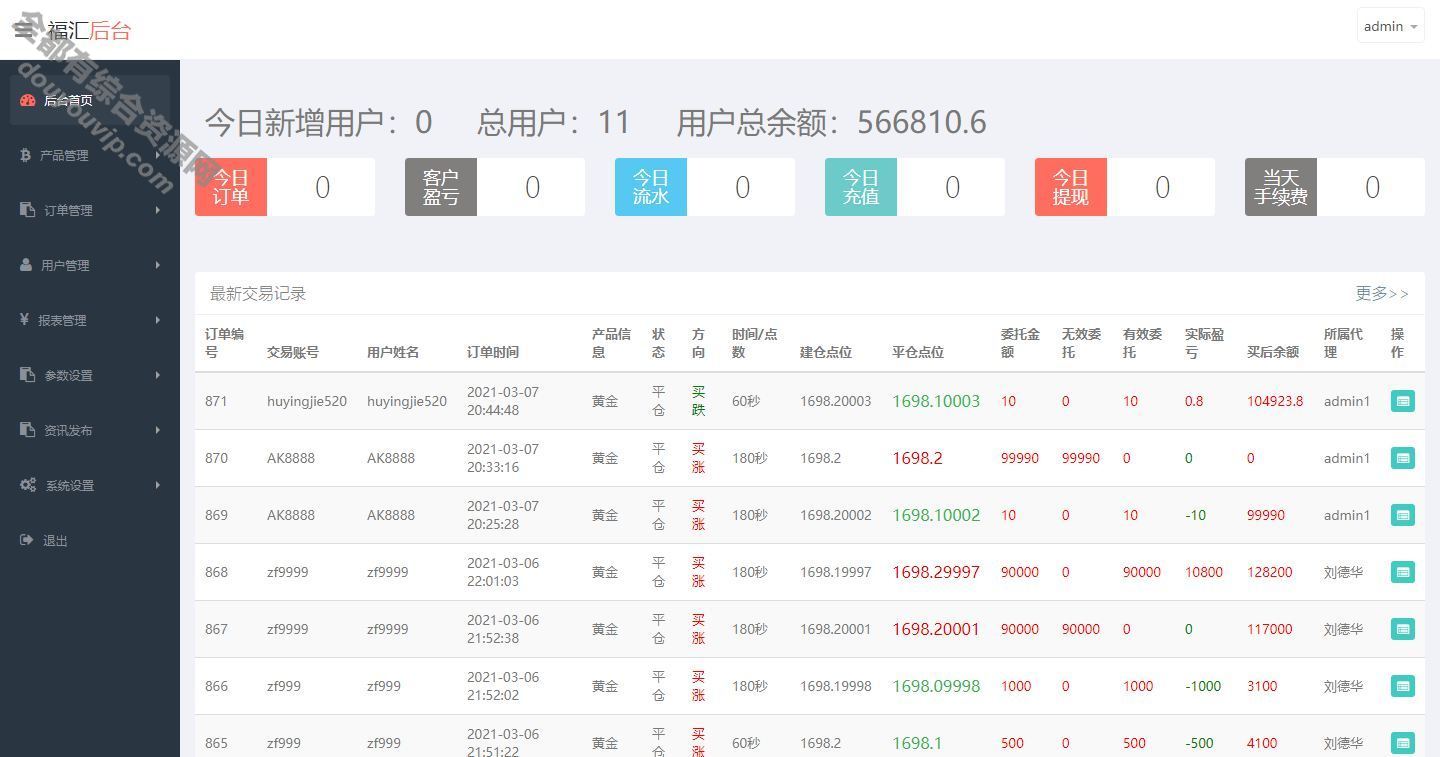Open the 后台首页 menu item
Viewport: 1440px width, 757px height.
click(x=90, y=100)
